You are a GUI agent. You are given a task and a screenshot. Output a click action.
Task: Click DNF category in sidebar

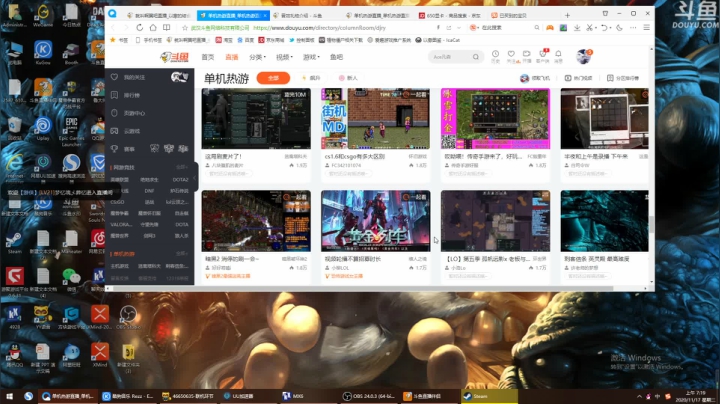pyautogui.click(x=149, y=191)
